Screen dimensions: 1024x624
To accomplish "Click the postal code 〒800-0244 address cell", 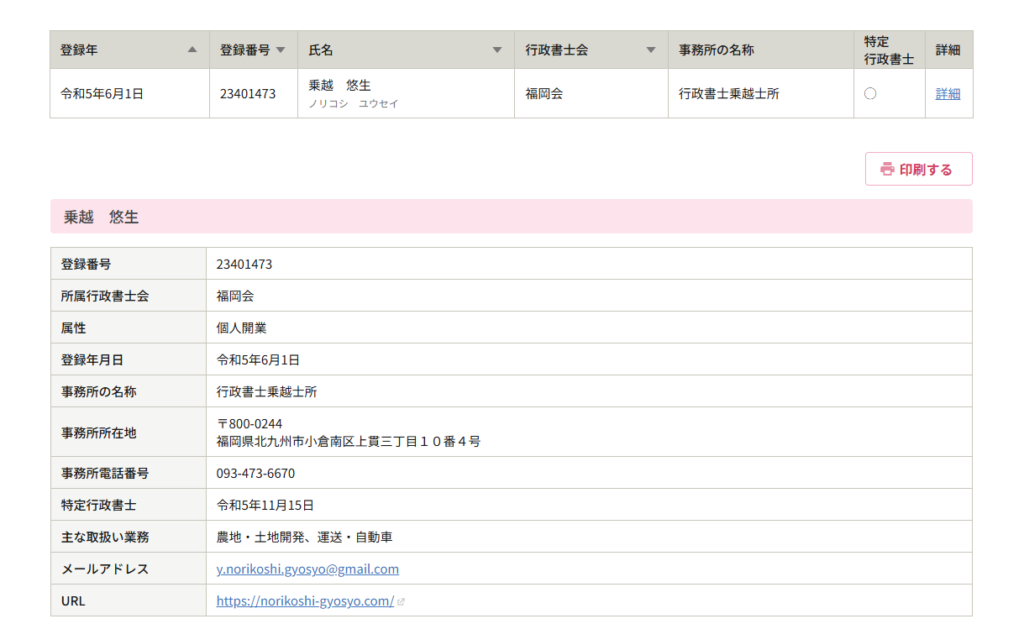I will tap(249, 424).
